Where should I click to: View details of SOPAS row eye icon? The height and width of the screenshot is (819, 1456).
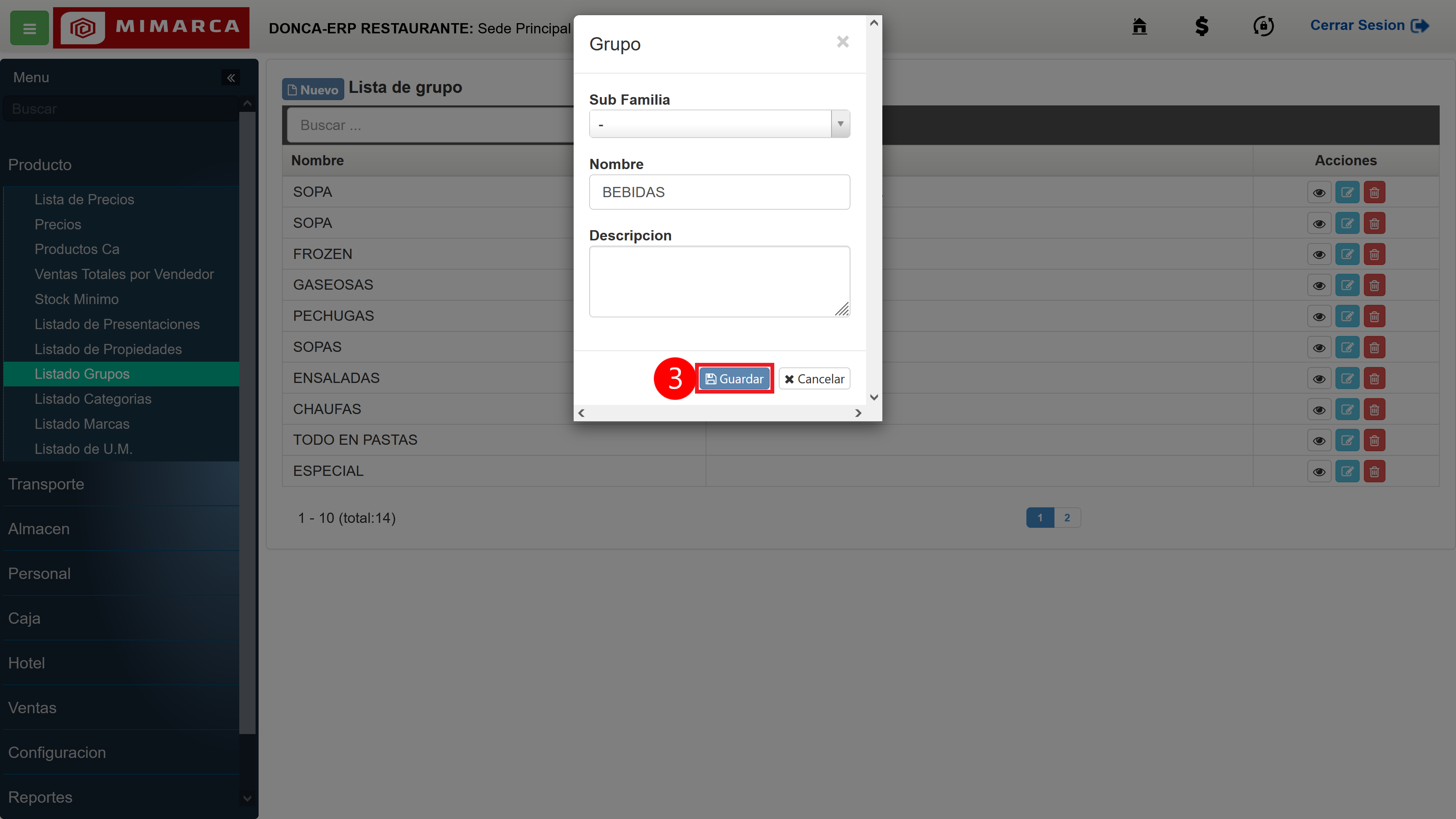[1319, 348]
